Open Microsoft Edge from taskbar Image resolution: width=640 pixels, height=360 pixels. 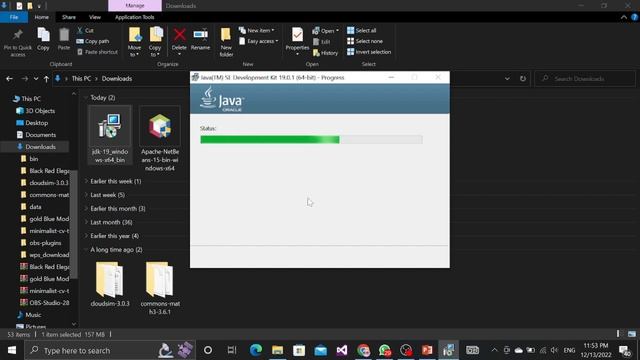256,350
